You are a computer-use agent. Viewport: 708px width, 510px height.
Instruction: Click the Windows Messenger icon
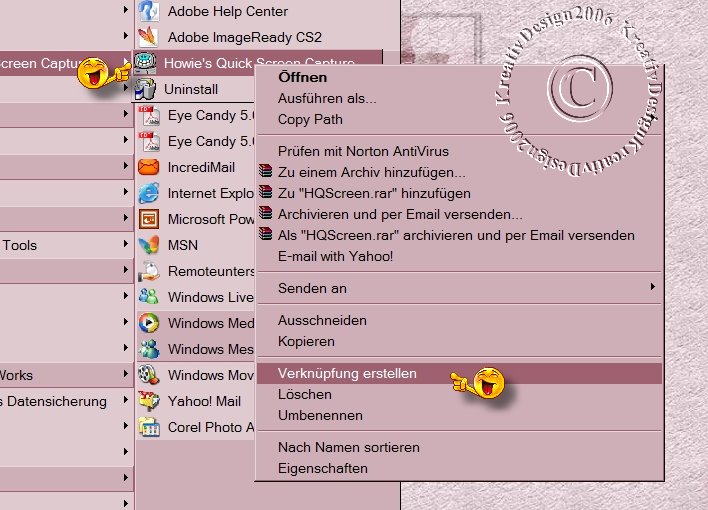click(149, 349)
